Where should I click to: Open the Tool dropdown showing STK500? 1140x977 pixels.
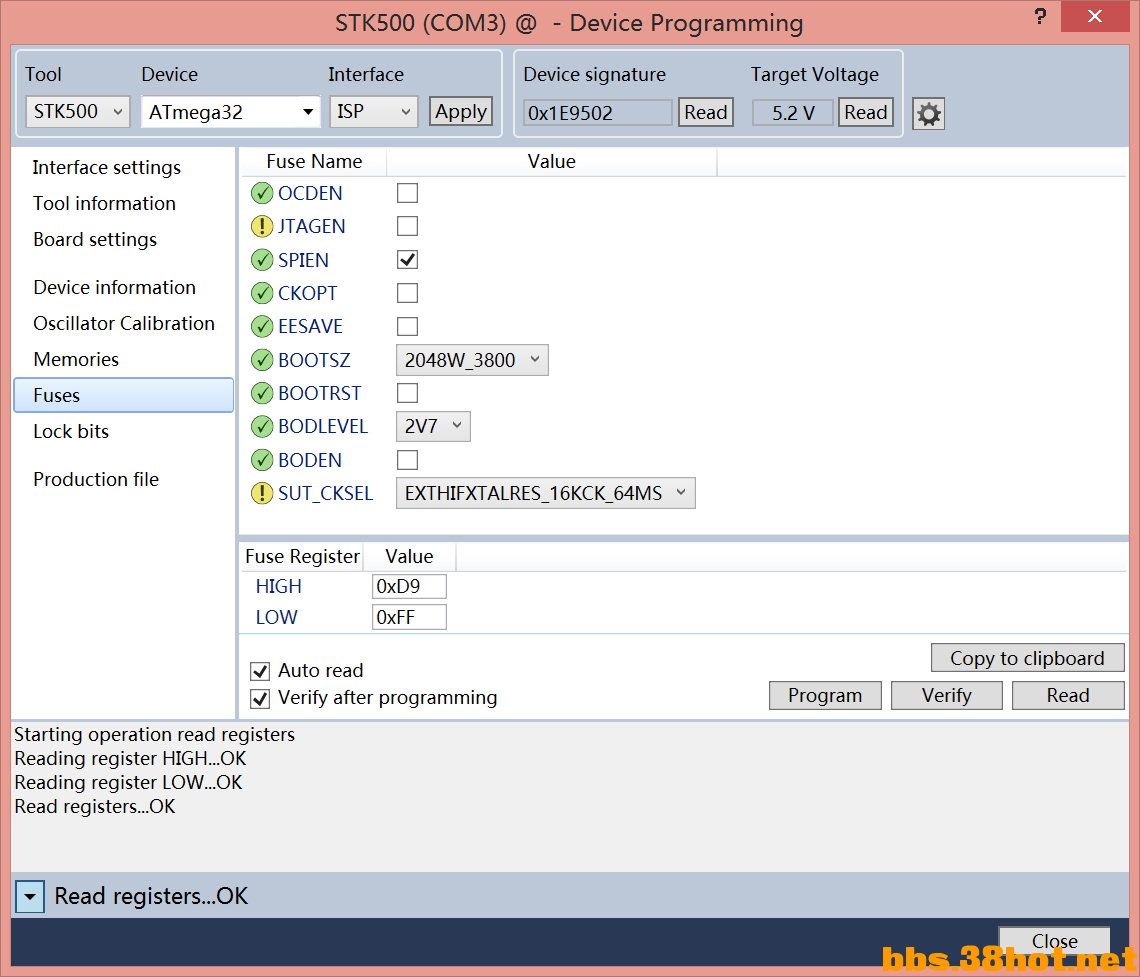(x=77, y=112)
